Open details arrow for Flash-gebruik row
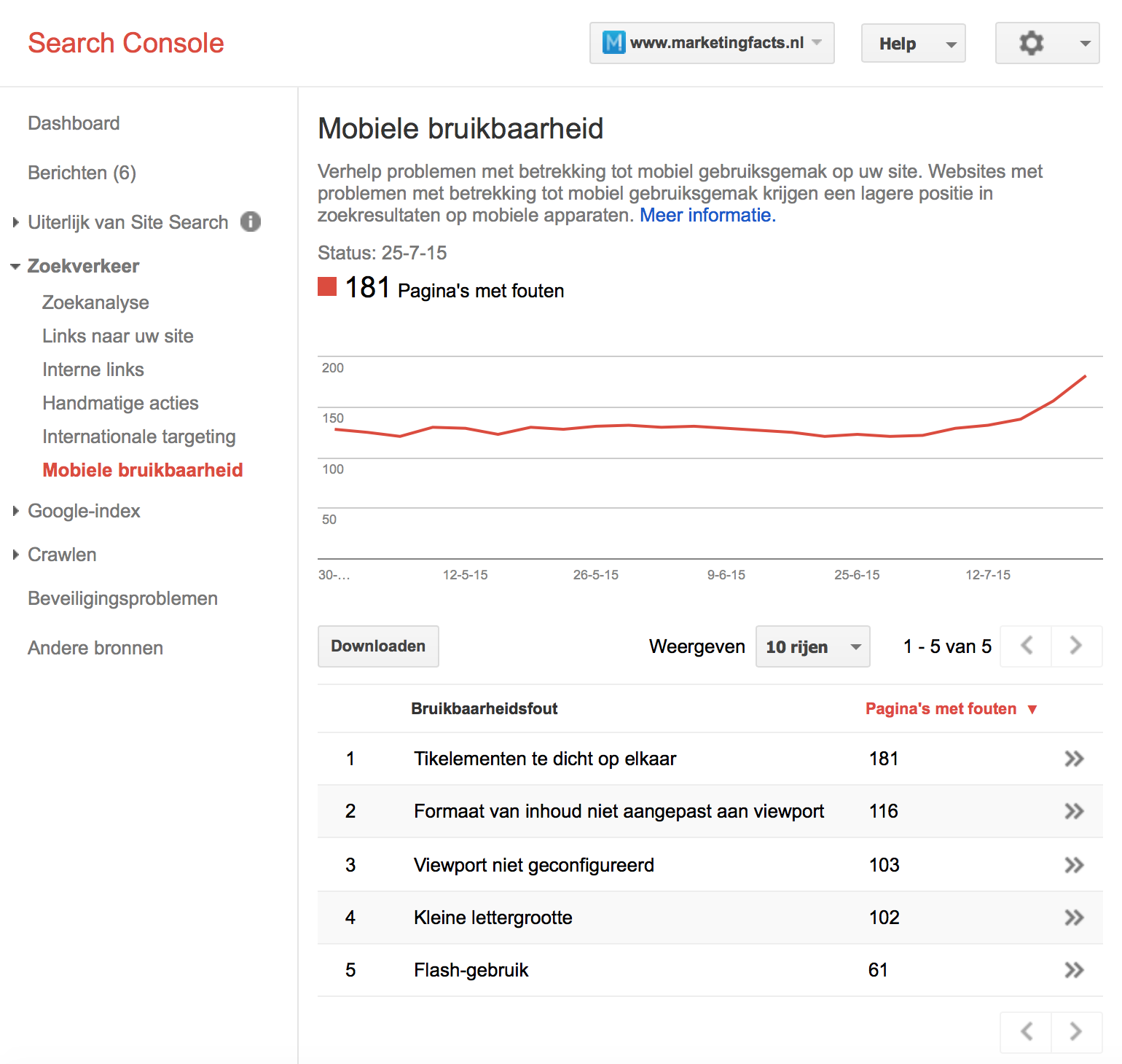The image size is (1122, 1064). pyautogui.click(x=1074, y=970)
